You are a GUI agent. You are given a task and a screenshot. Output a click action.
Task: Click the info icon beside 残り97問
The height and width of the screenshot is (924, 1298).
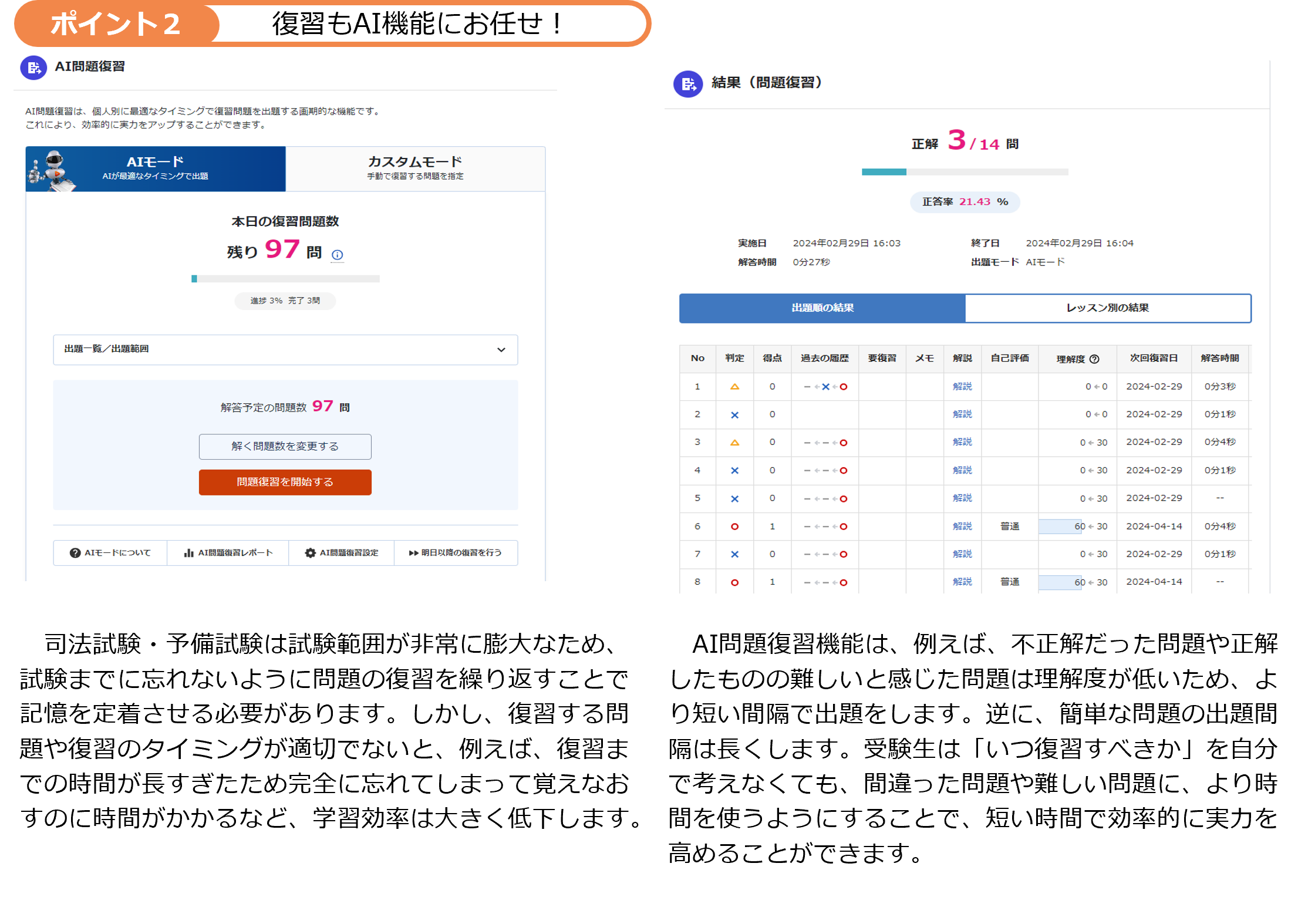pyautogui.click(x=337, y=255)
